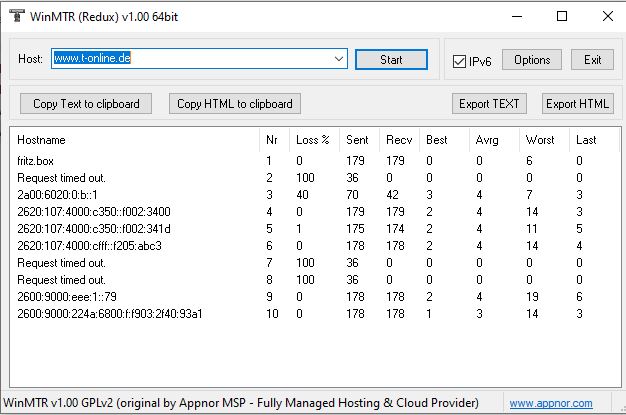Select the 2600:9000:224a:6800:f:f903:2f40:93a1 row
This screenshot has height=415, width=626.
click(x=315, y=314)
